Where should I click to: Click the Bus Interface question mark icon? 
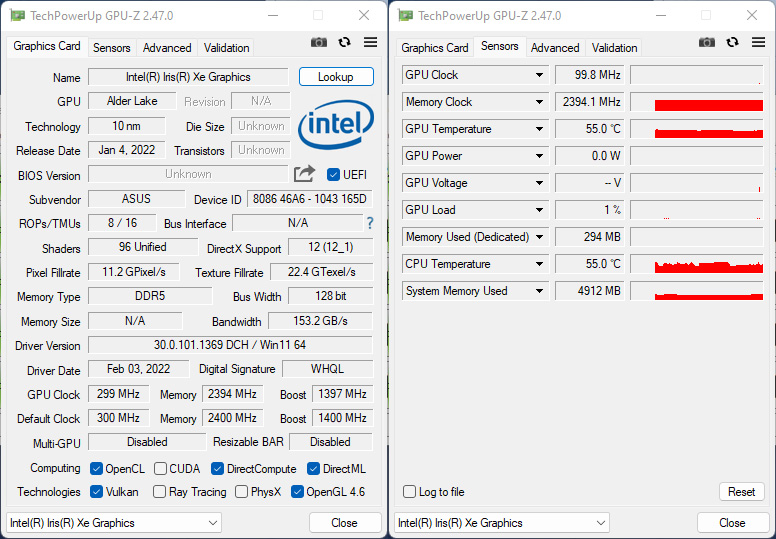click(369, 223)
